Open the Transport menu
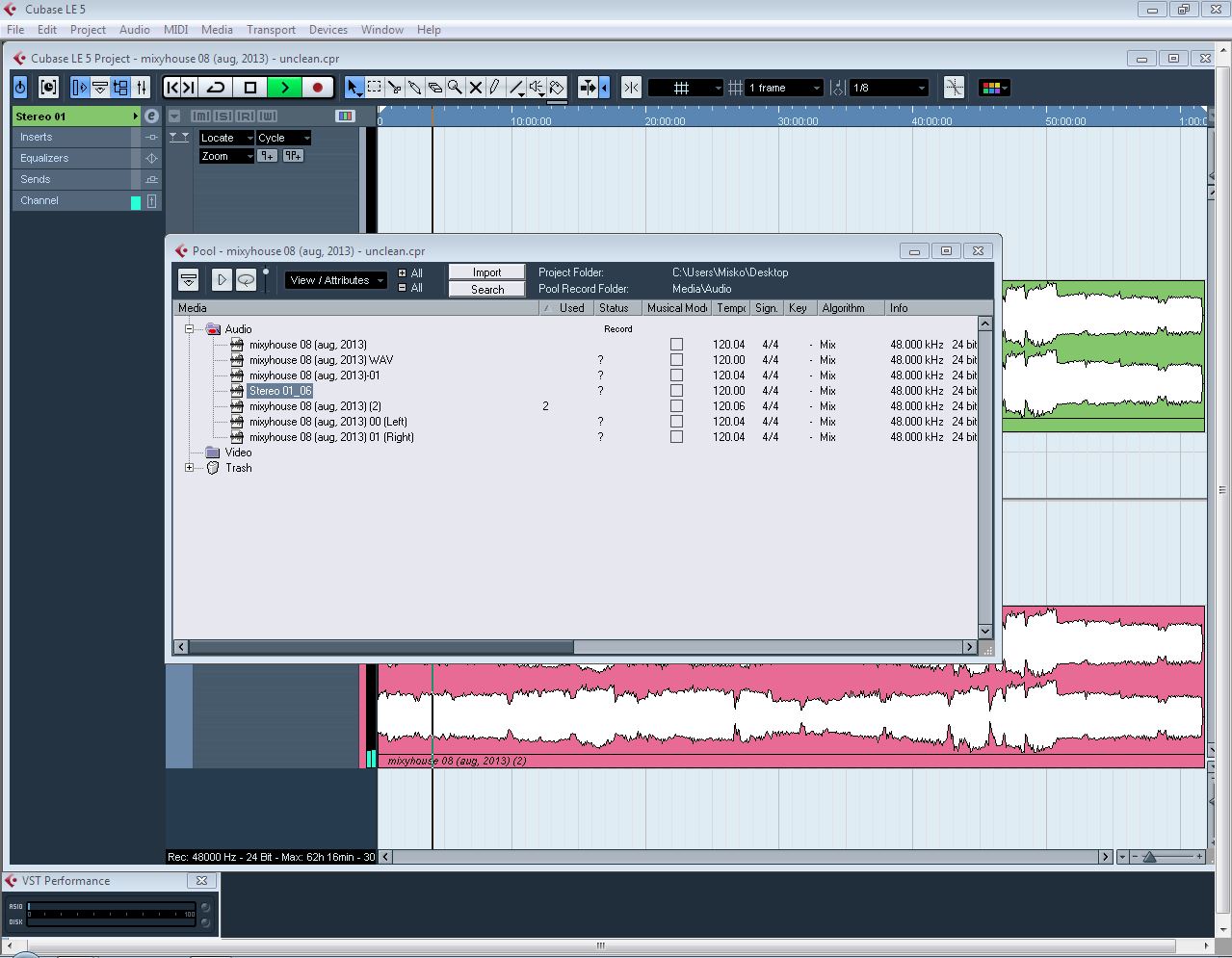The width and height of the screenshot is (1232, 958). tap(271, 30)
